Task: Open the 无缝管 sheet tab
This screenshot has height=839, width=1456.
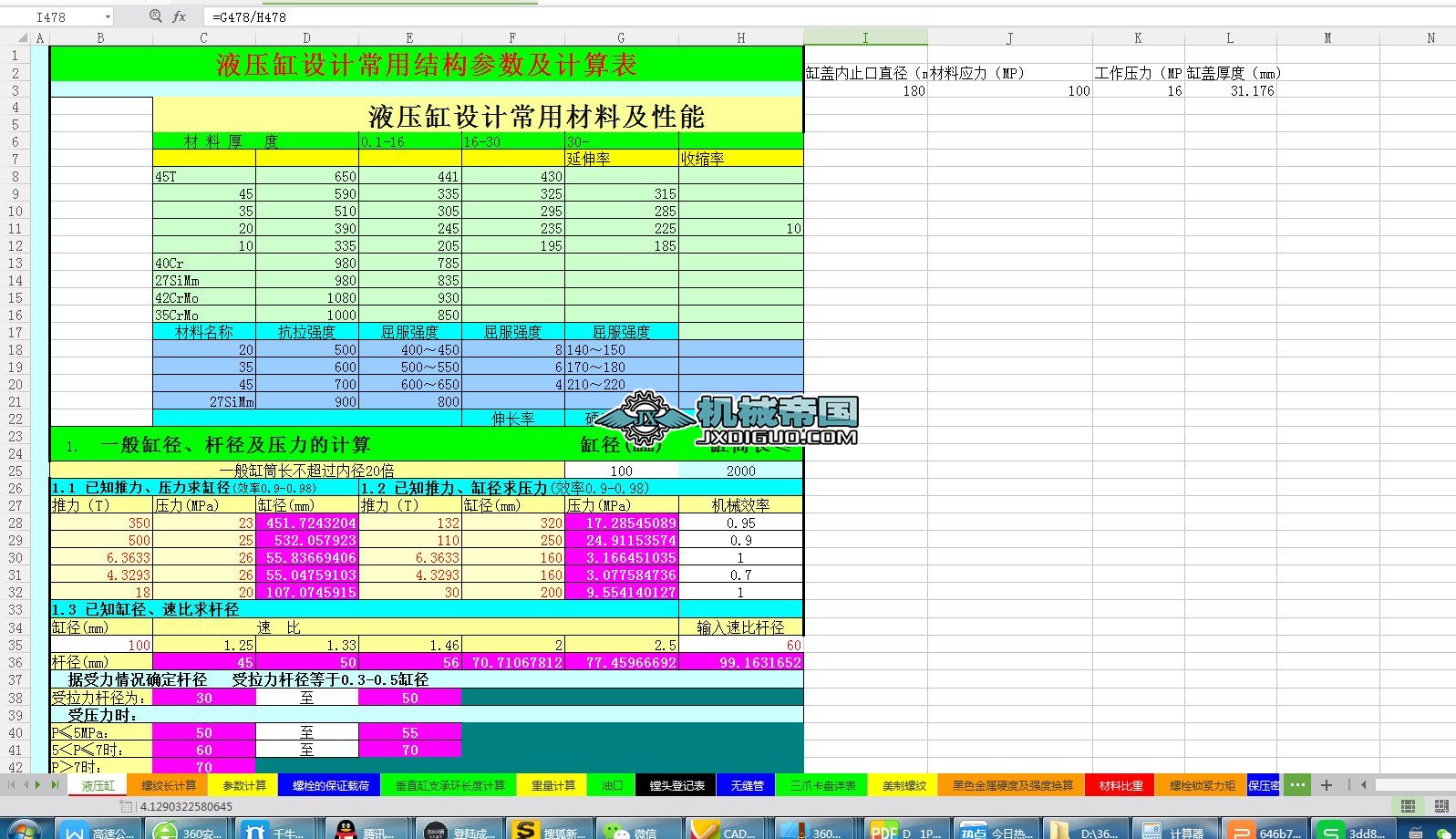Action: pyautogui.click(x=747, y=785)
